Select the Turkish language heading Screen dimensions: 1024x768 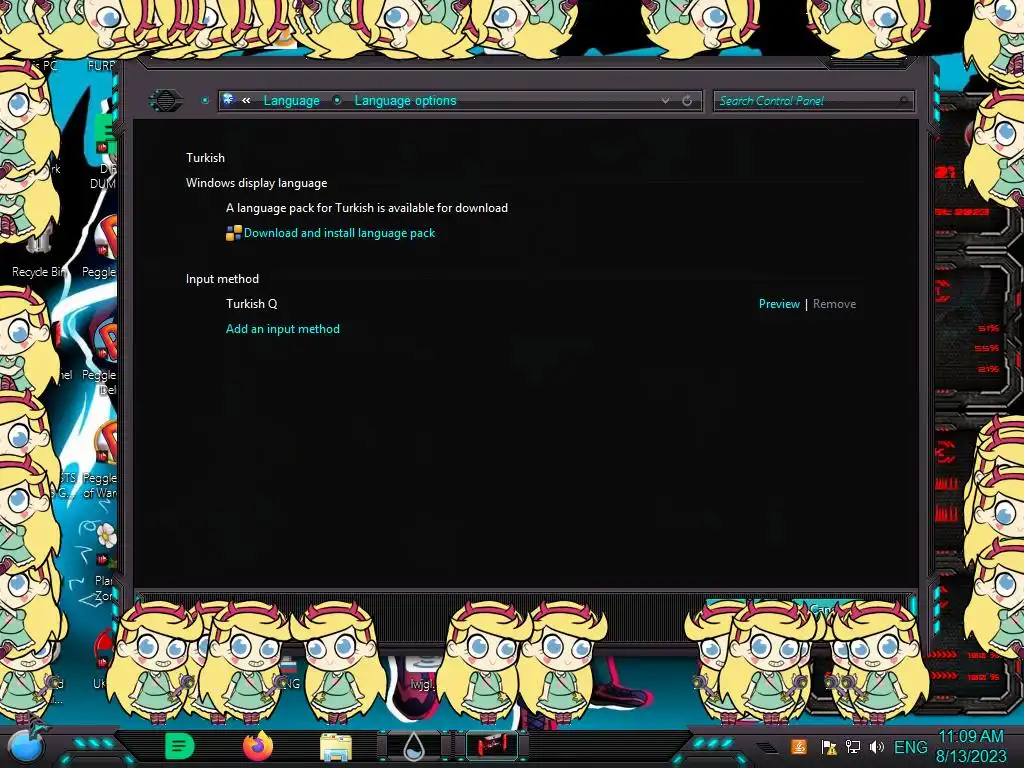205,158
